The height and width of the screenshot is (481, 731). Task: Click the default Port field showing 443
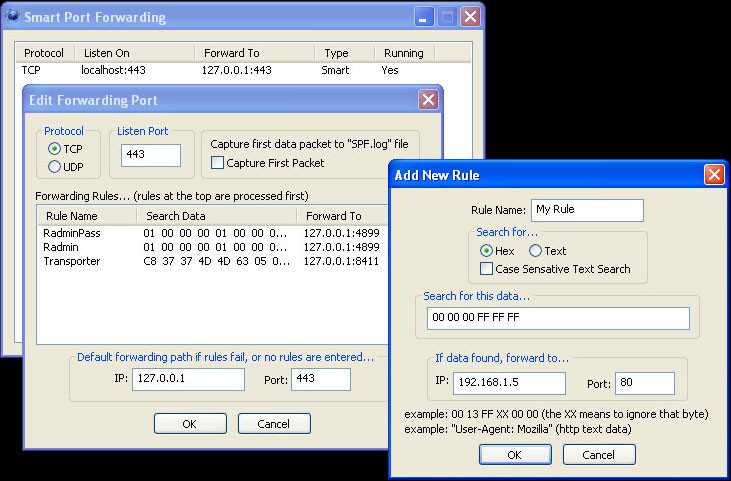click(x=321, y=379)
